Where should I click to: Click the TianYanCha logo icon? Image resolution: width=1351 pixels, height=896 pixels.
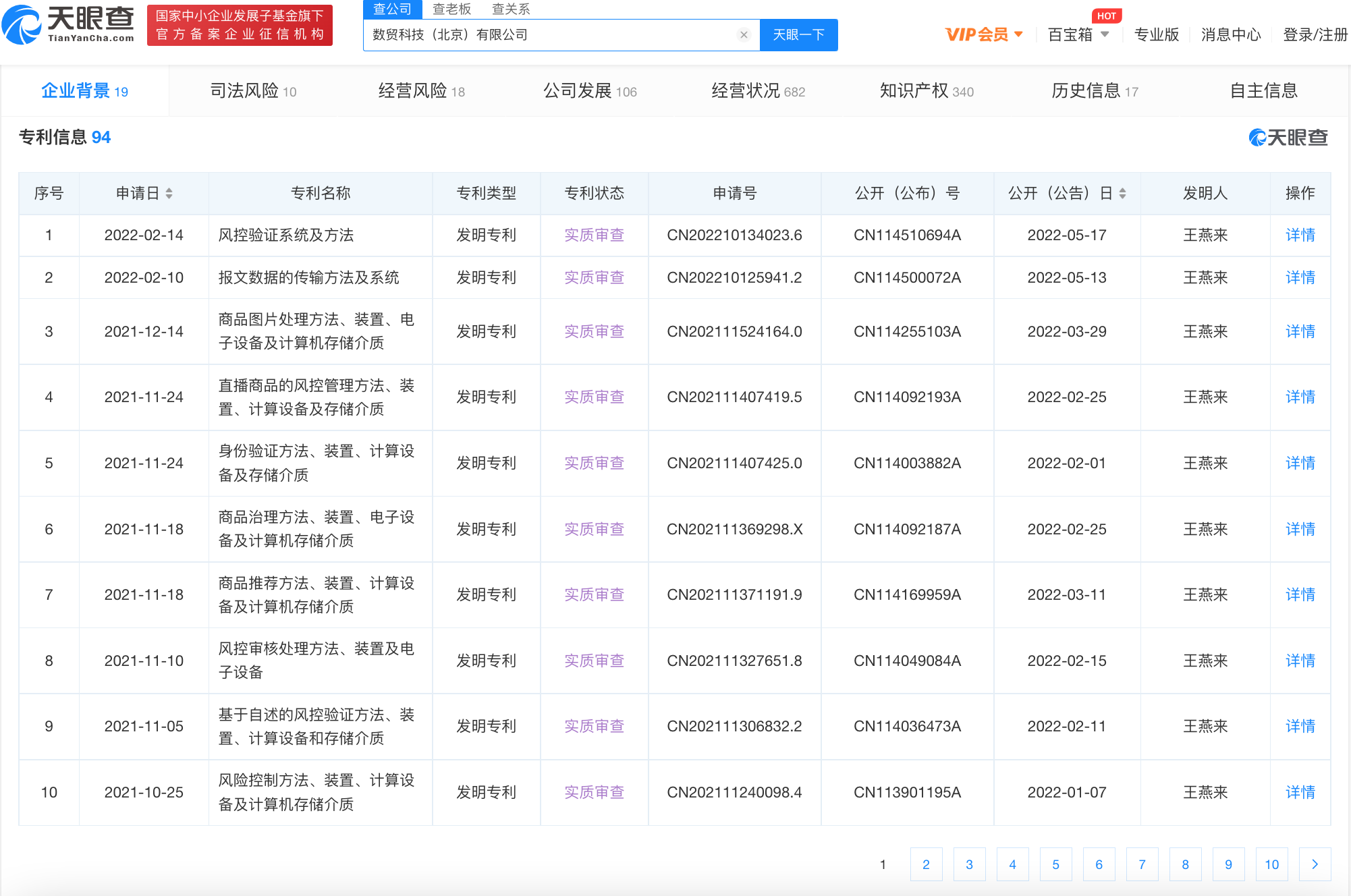[x=23, y=26]
